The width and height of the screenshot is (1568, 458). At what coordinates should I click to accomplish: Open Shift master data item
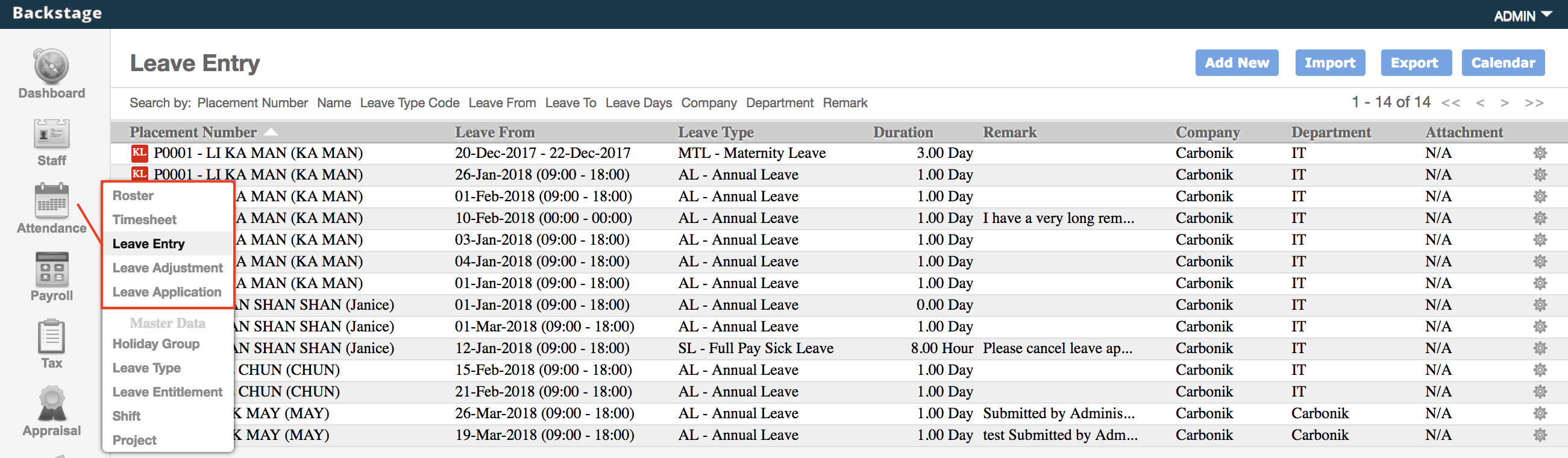126,416
